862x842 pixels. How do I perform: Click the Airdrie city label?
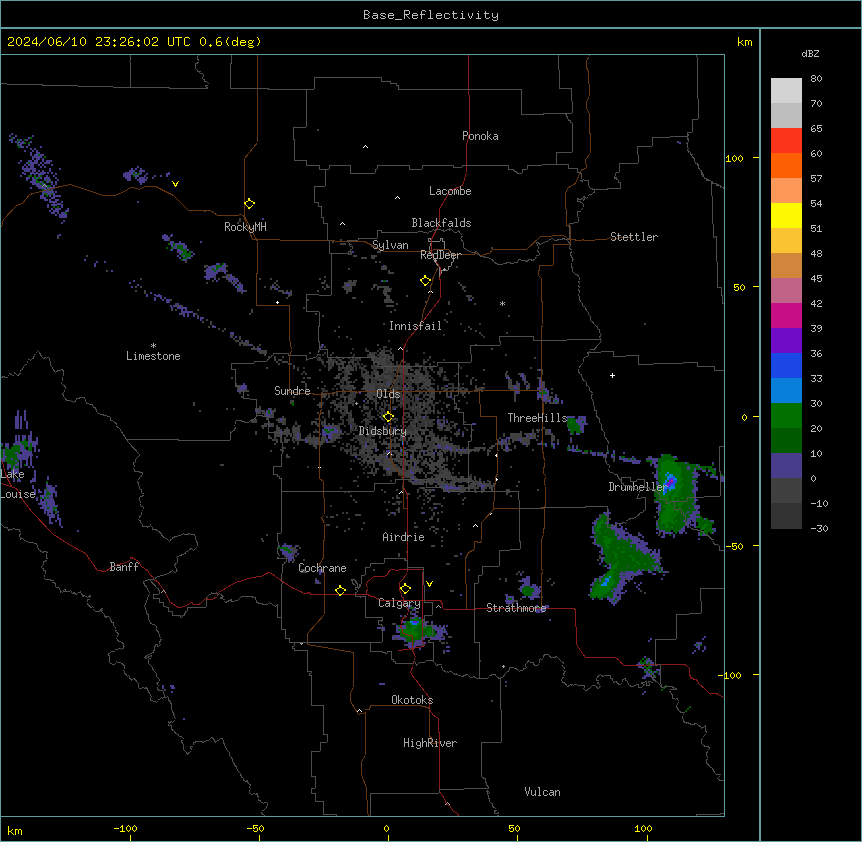pos(404,537)
